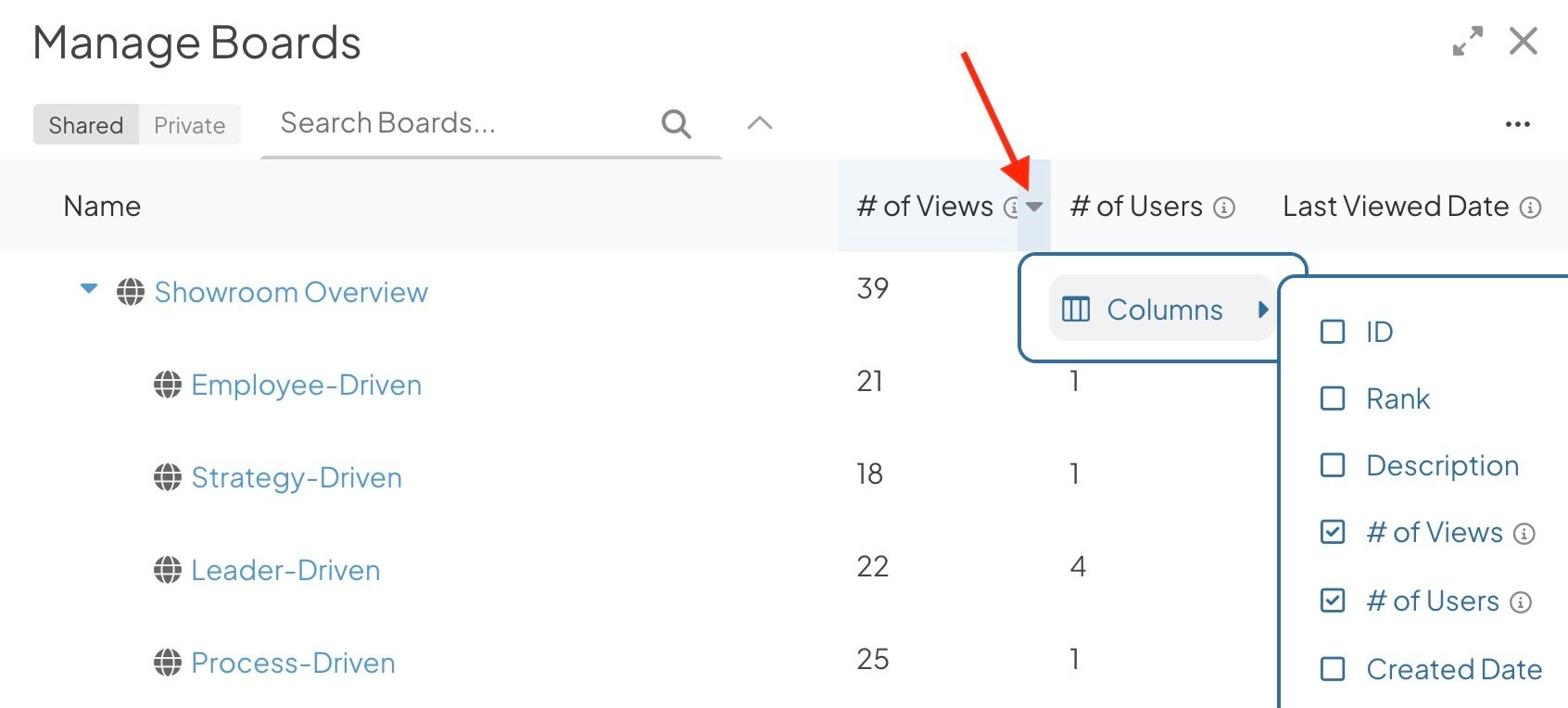1568x708 pixels.
Task: Tick the Created Date column checkbox
Action: [x=1333, y=669]
